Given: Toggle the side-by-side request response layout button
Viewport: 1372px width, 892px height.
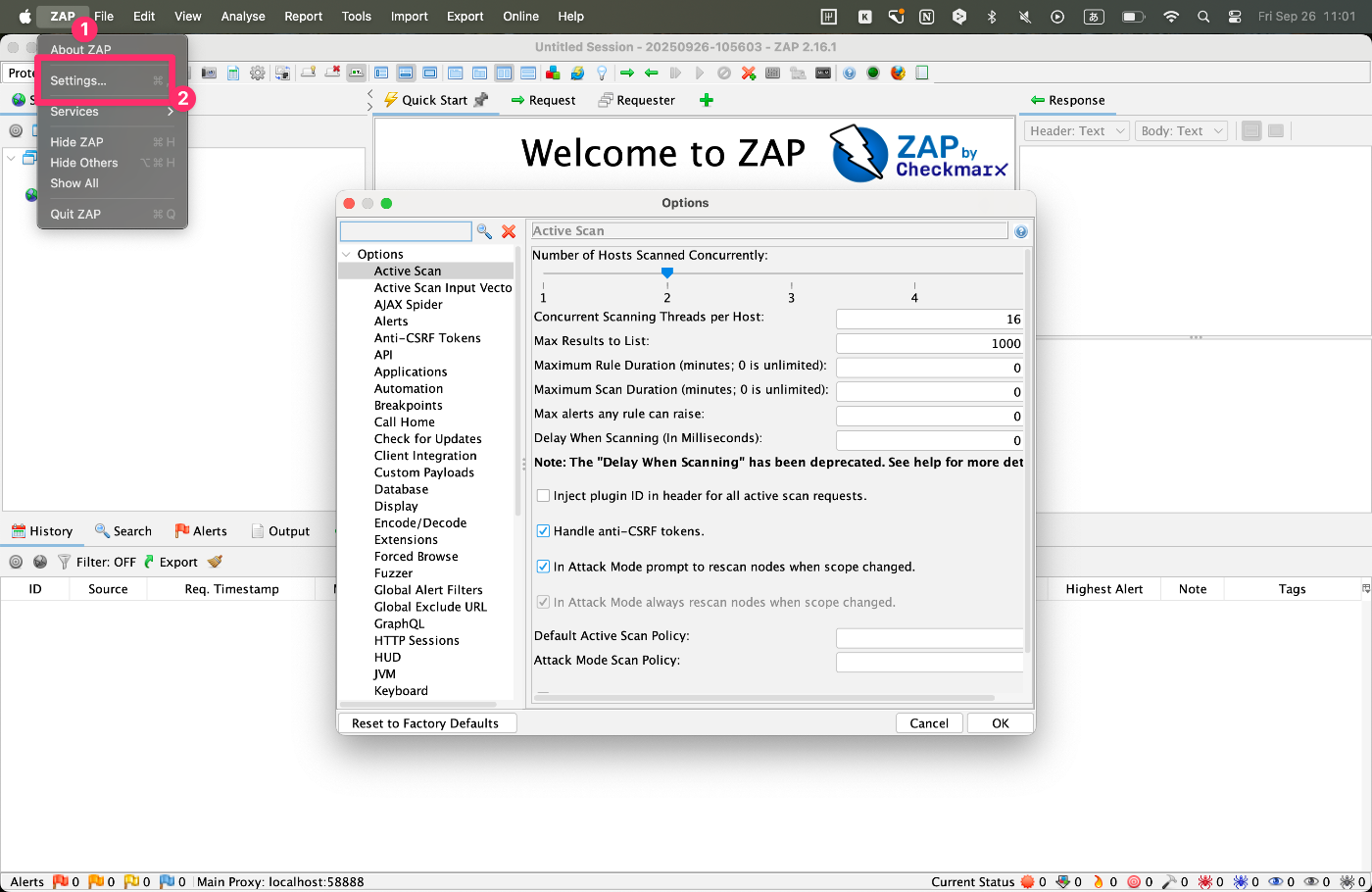Looking at the screenshot, I should click(504, 73).
